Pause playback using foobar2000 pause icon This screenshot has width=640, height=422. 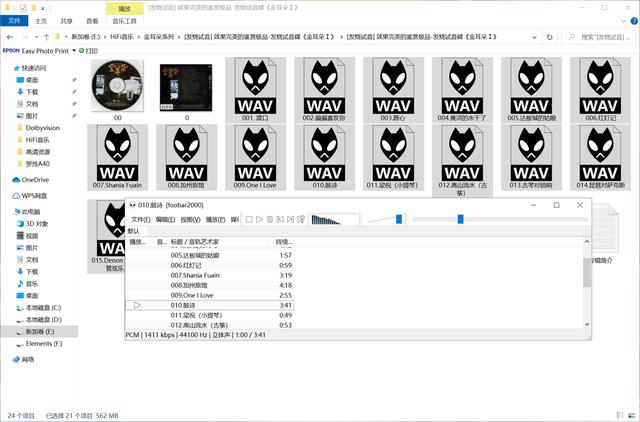pos(270,219)
